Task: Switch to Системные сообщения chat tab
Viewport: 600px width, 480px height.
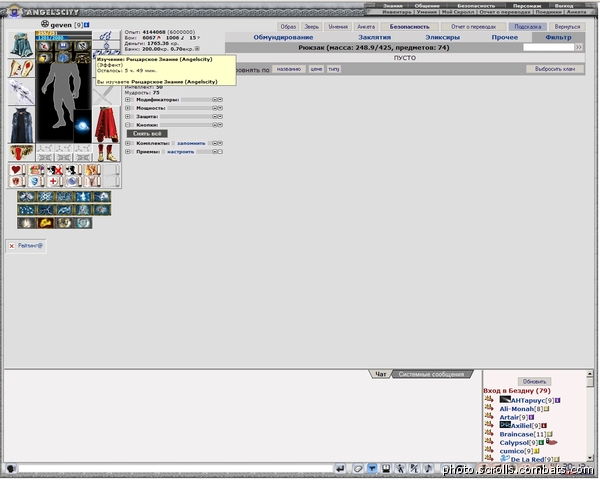Action: (431, 374)
